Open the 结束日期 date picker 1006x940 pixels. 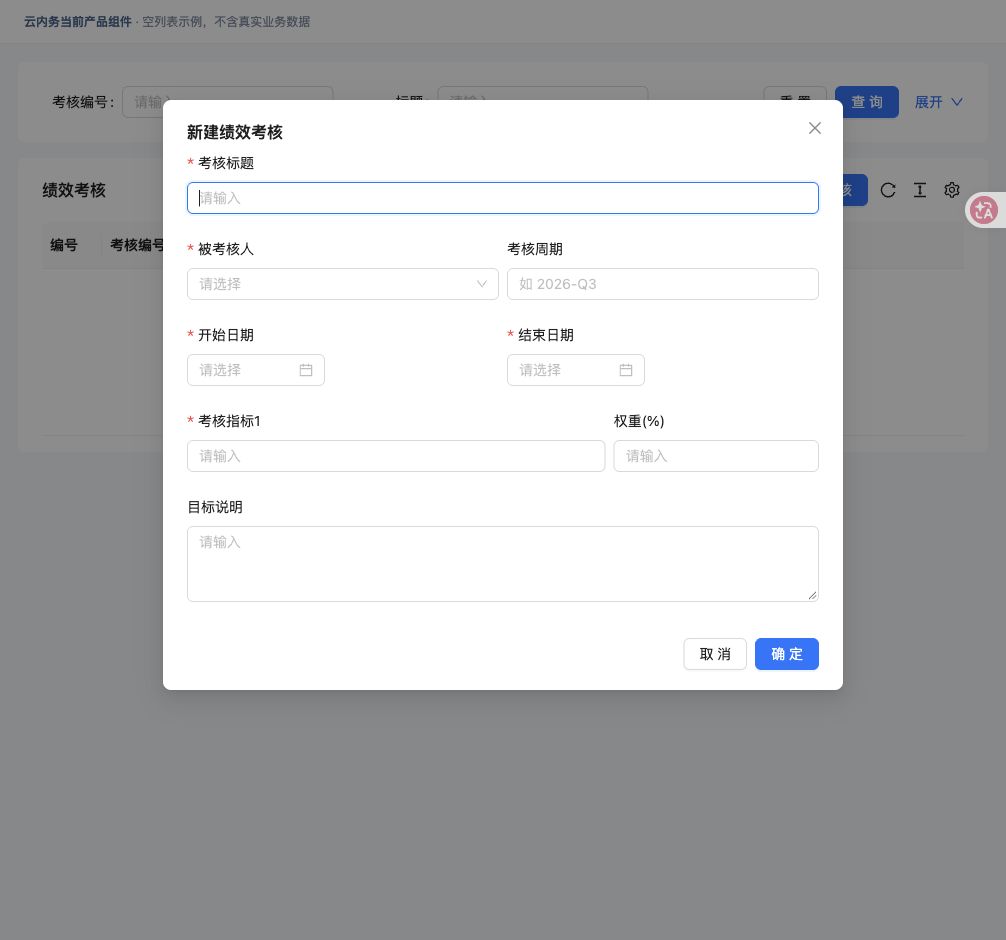[x=575, y=370]
